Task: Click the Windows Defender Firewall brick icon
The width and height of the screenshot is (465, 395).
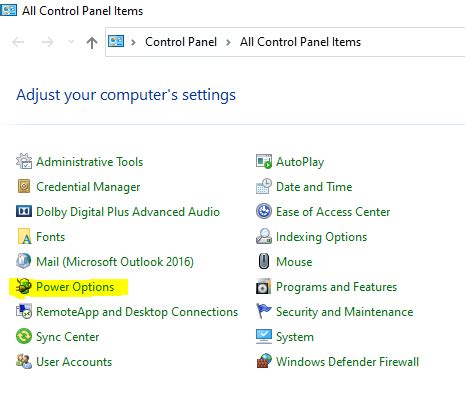Action: 264,361
